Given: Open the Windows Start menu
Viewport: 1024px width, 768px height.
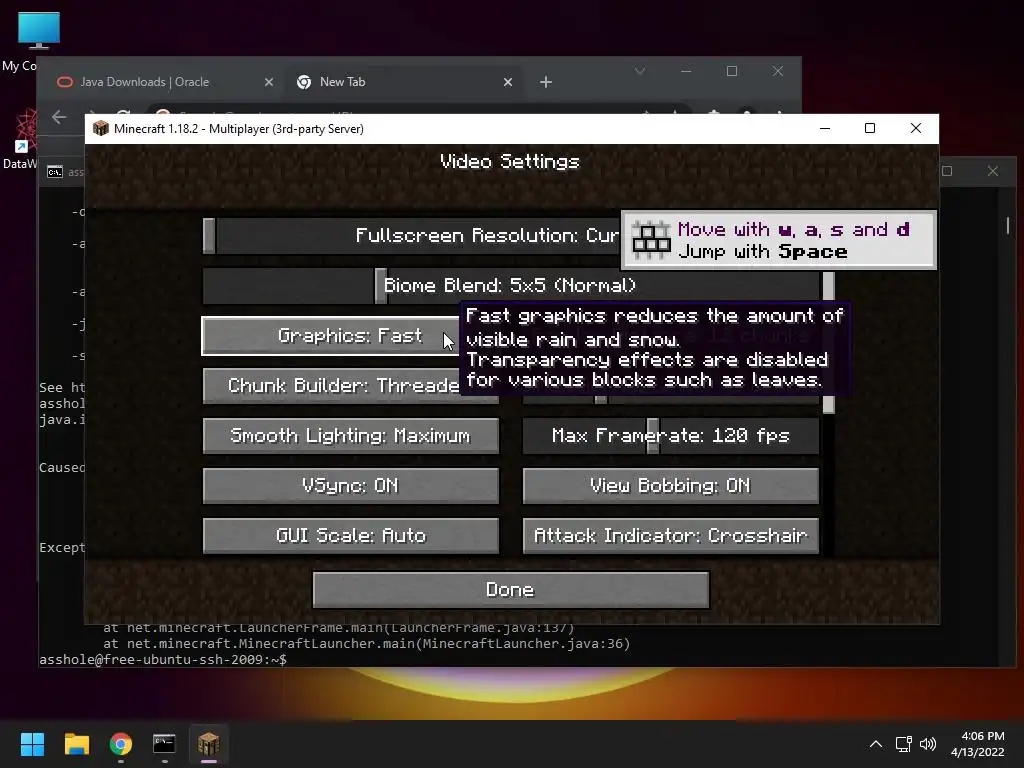Looking at the screenshot, I should coord(32,744).
